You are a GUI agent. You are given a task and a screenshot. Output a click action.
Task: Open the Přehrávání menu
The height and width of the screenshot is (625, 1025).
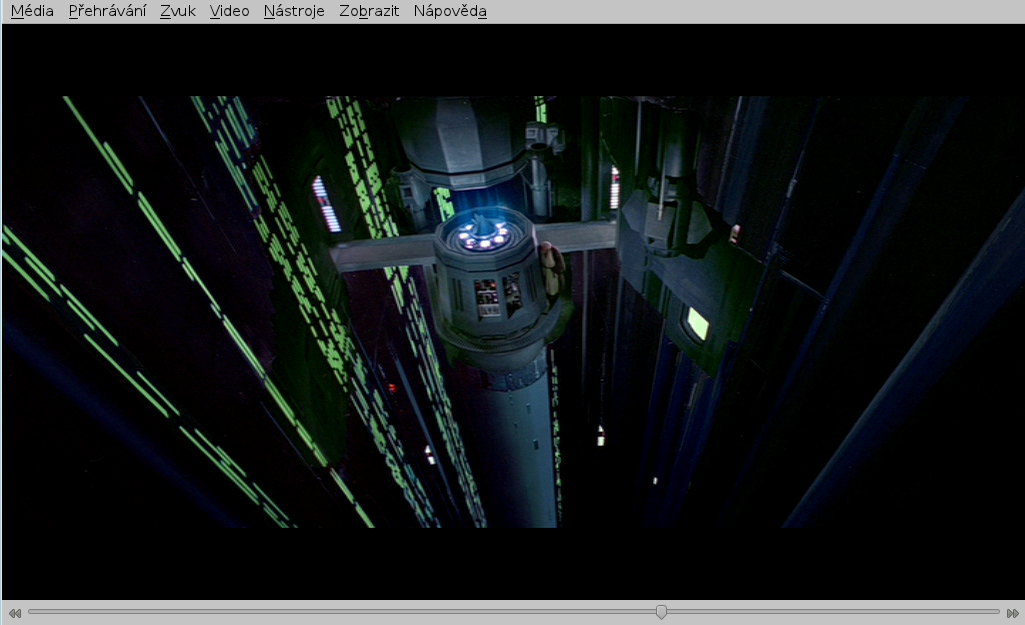[x=108, y=11]
